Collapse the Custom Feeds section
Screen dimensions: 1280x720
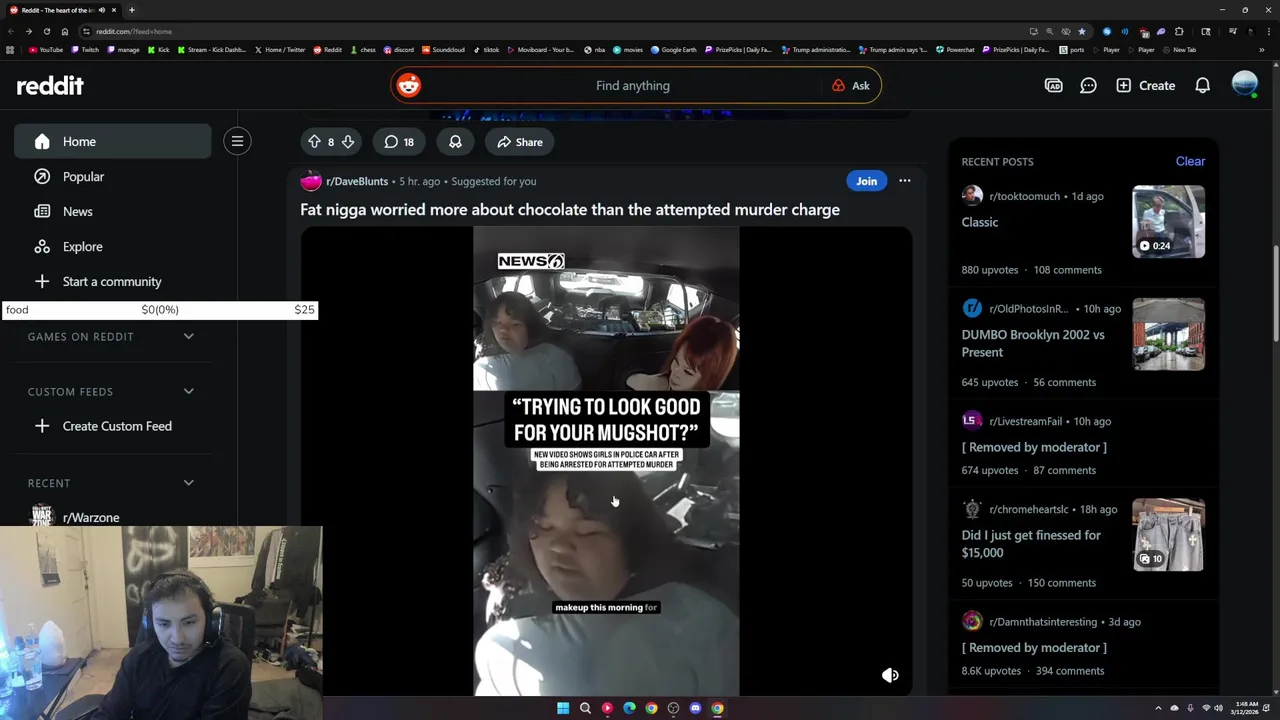coord(188,392)
